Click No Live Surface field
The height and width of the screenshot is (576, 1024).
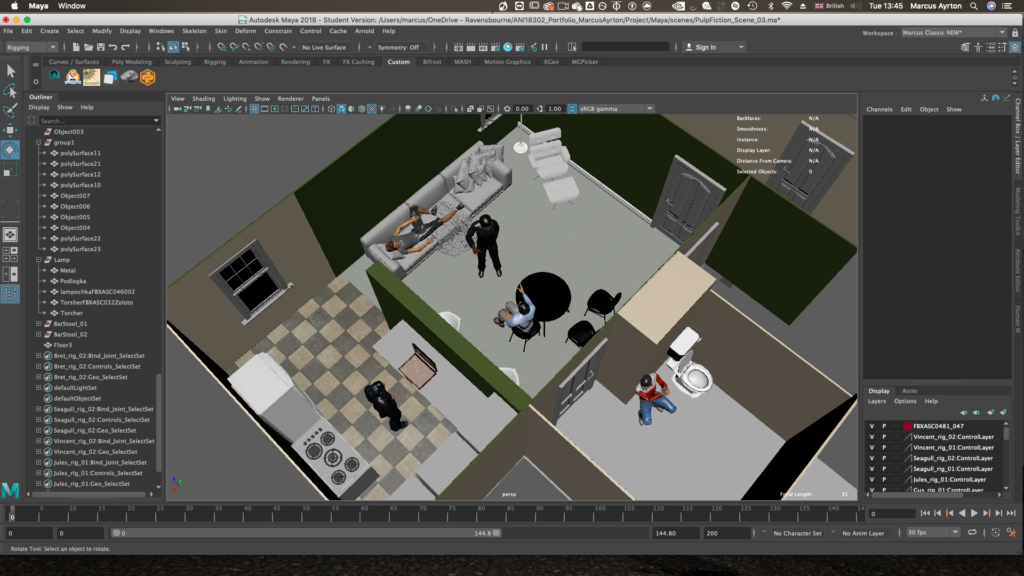[328, 47]
